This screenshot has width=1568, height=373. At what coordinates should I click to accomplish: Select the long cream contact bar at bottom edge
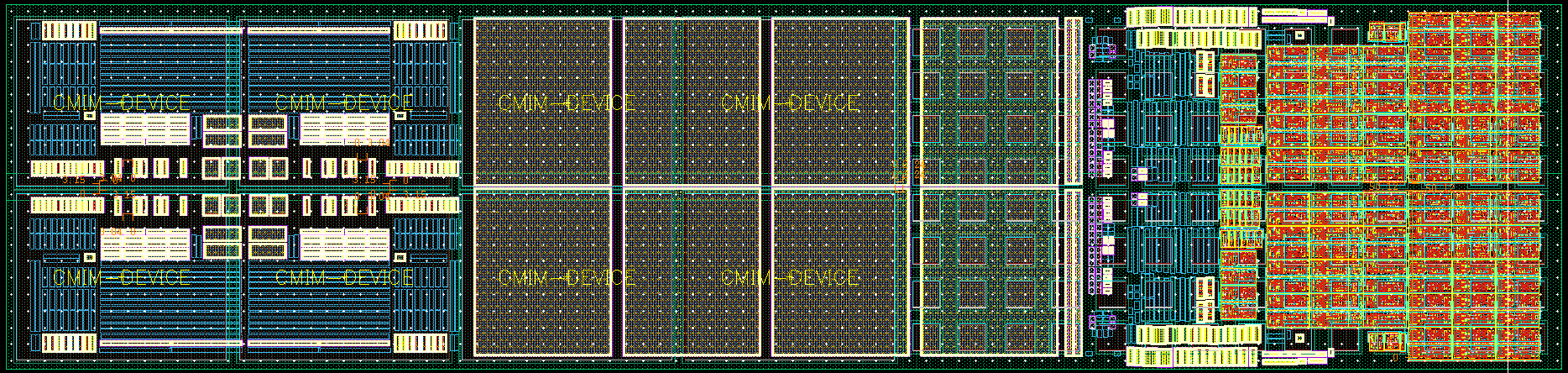[x=1192, y=356]
